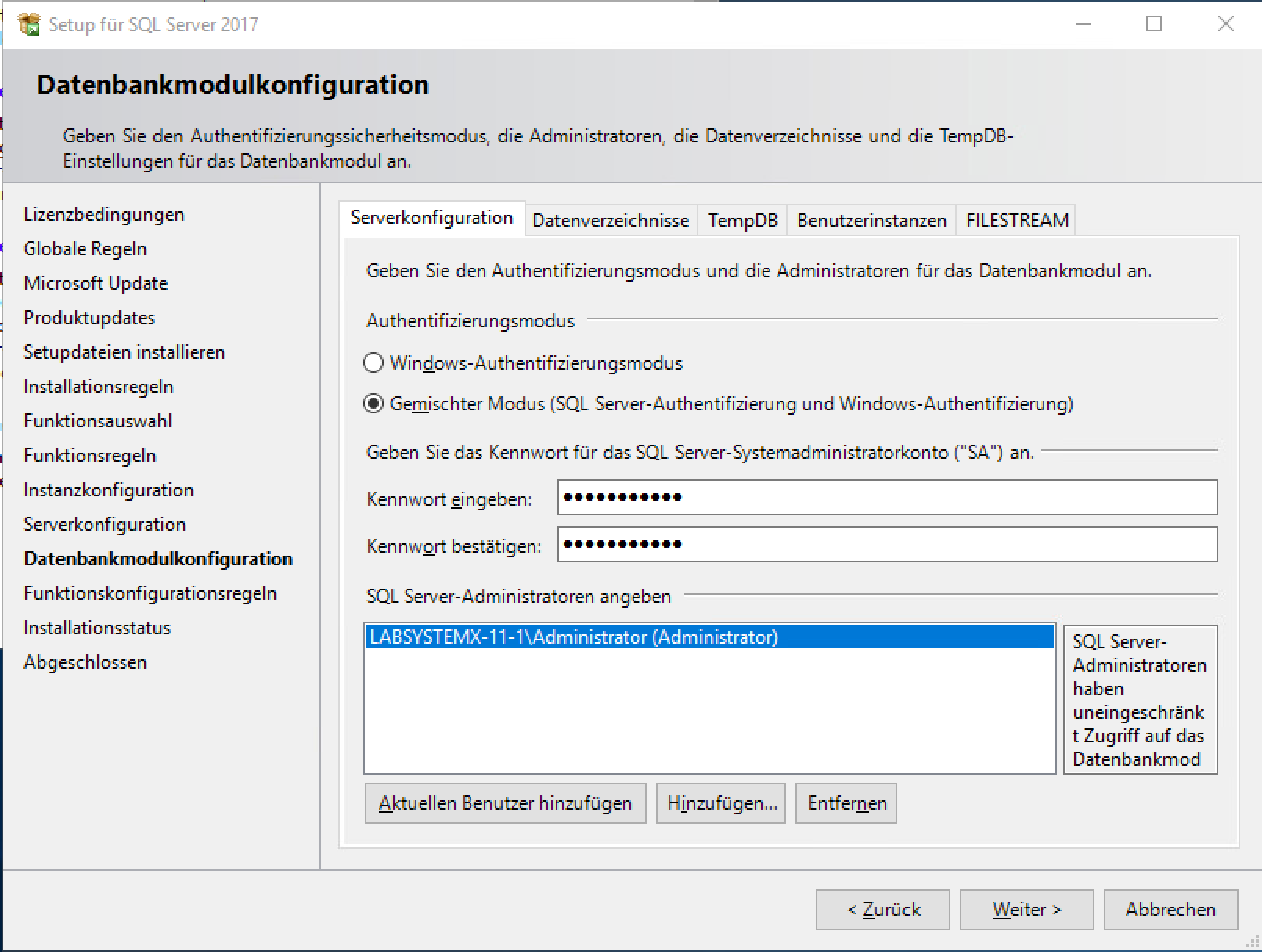Click the SQL Server setup title bar icon
1262x952 pixels.
point(29,24)
